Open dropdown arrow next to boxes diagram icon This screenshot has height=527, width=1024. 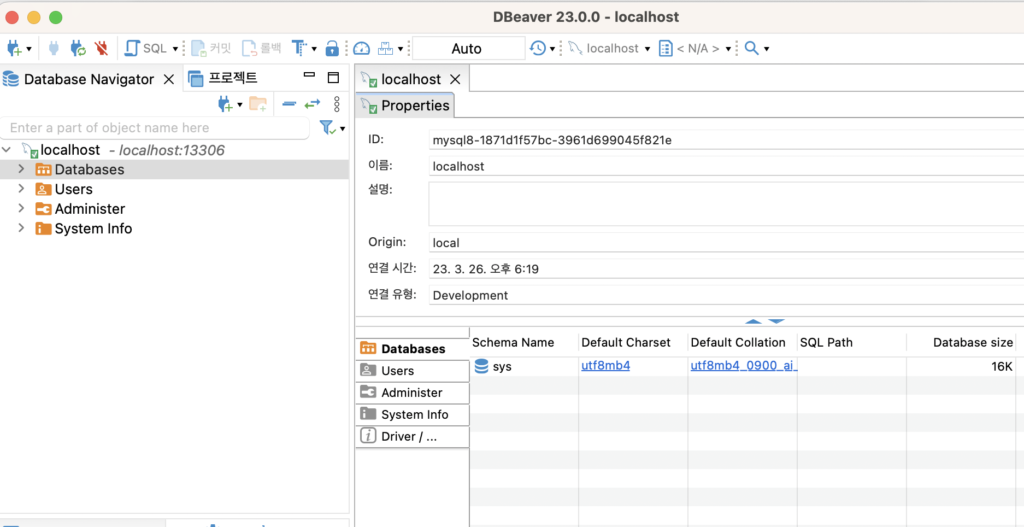[400, 49]
